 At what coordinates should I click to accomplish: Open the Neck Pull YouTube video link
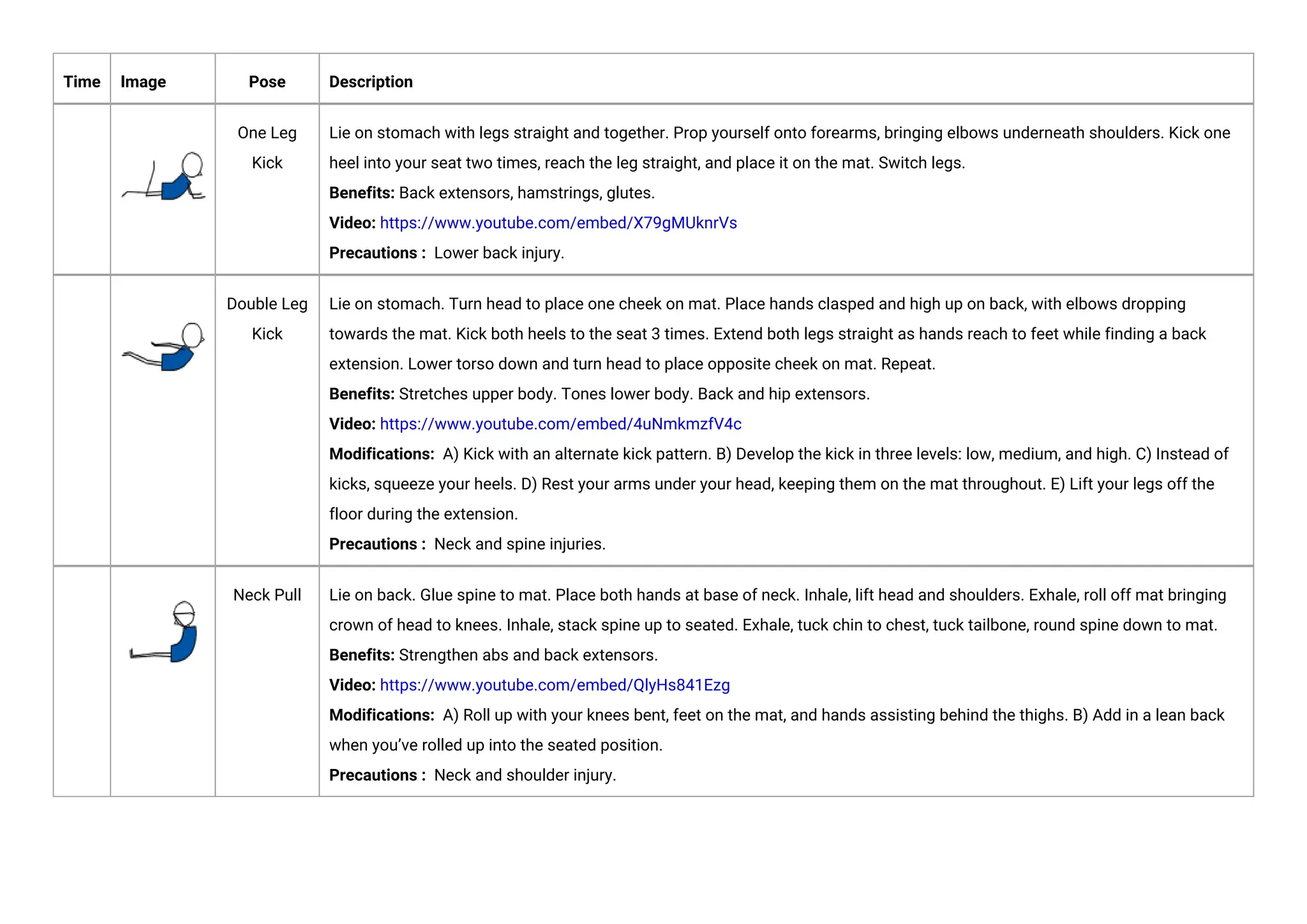coord(555,685)
